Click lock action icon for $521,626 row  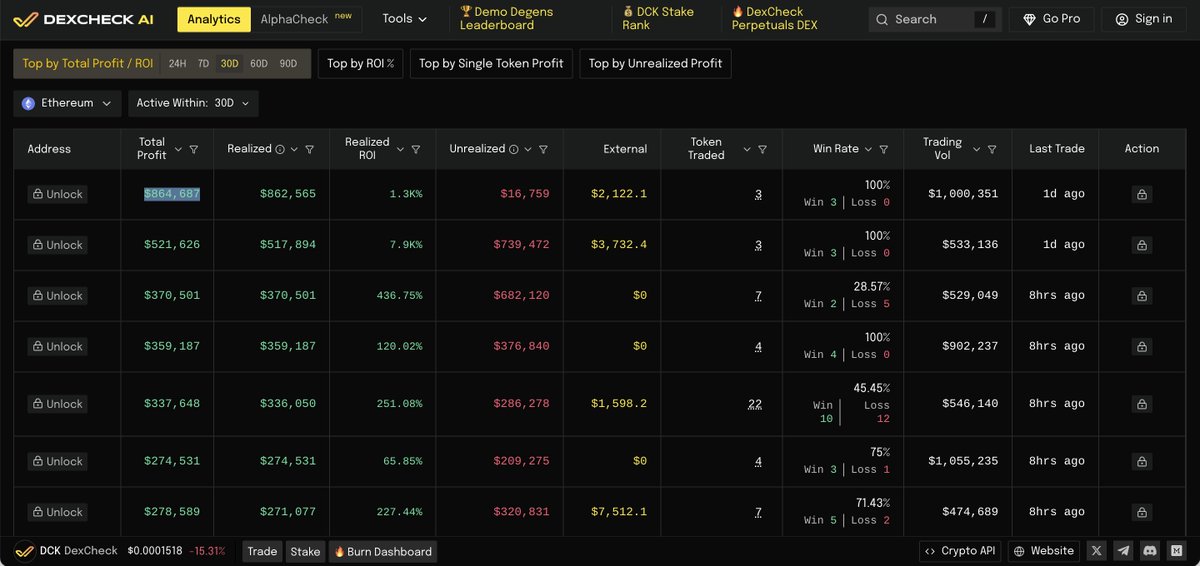point(1141,245)
